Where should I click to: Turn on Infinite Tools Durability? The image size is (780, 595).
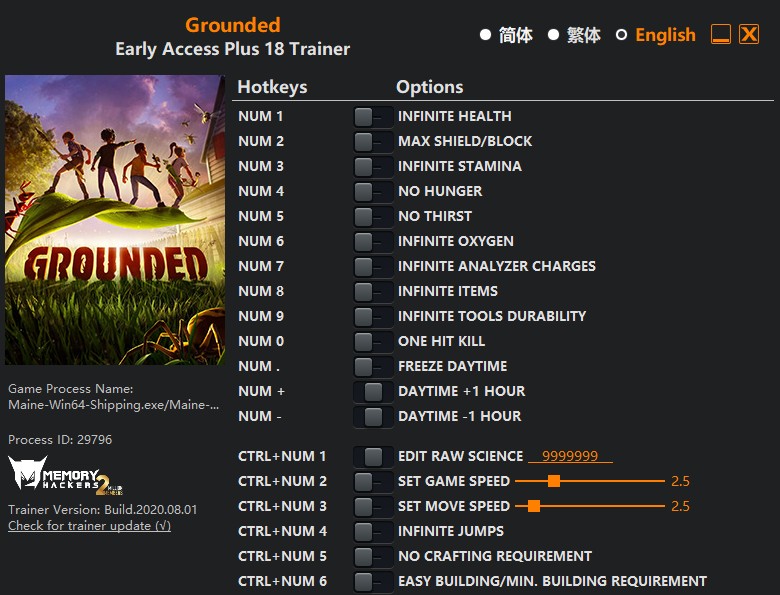pos(373,317)
